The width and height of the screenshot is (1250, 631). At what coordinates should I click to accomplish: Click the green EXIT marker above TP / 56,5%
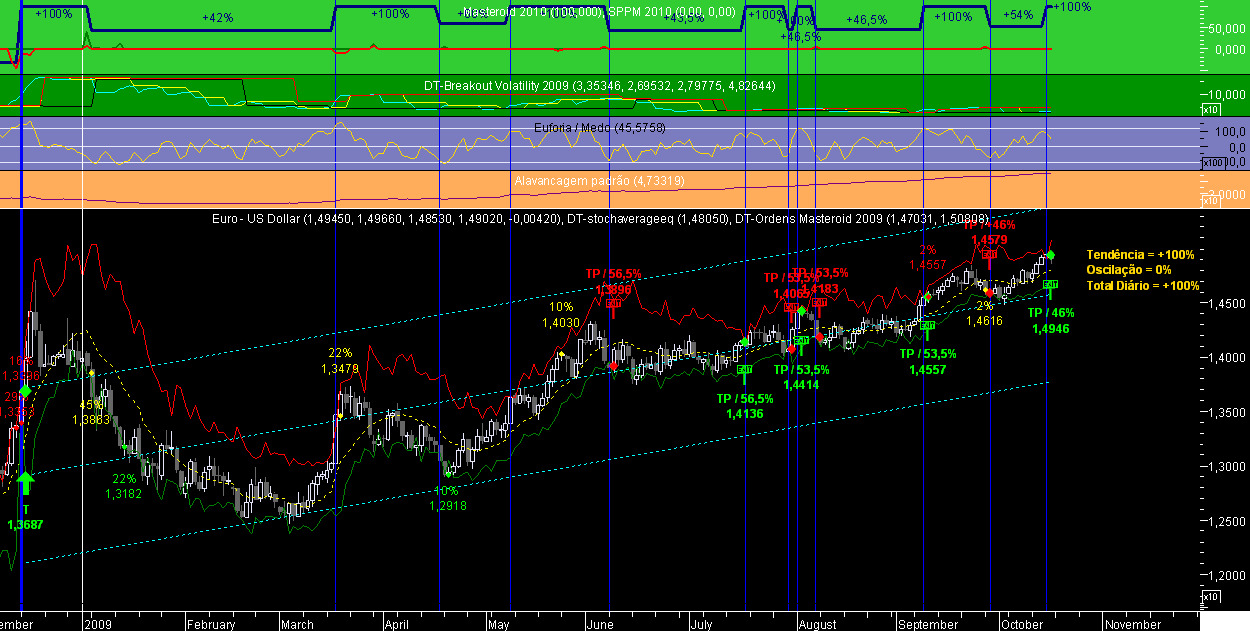[744, 369]
